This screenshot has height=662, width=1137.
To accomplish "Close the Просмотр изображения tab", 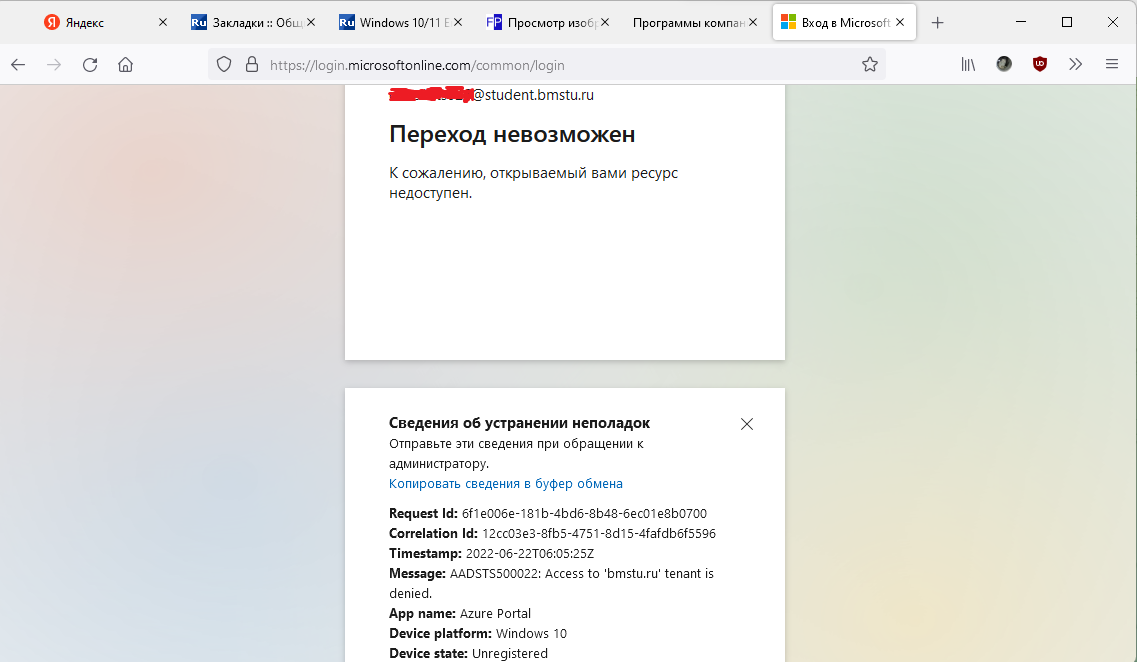I will (605, 22).
